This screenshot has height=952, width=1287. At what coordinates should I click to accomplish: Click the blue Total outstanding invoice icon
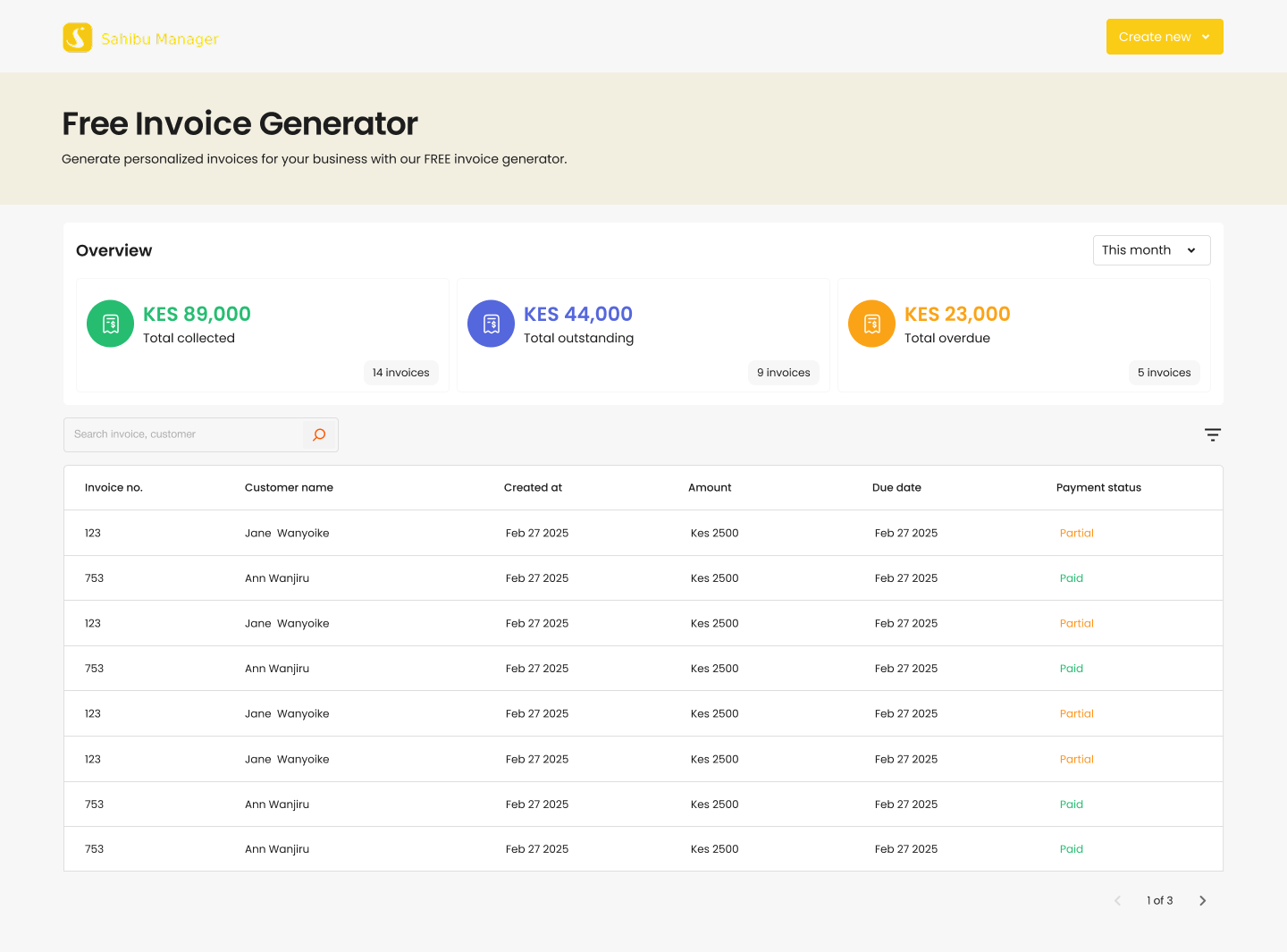pos(491,324)
